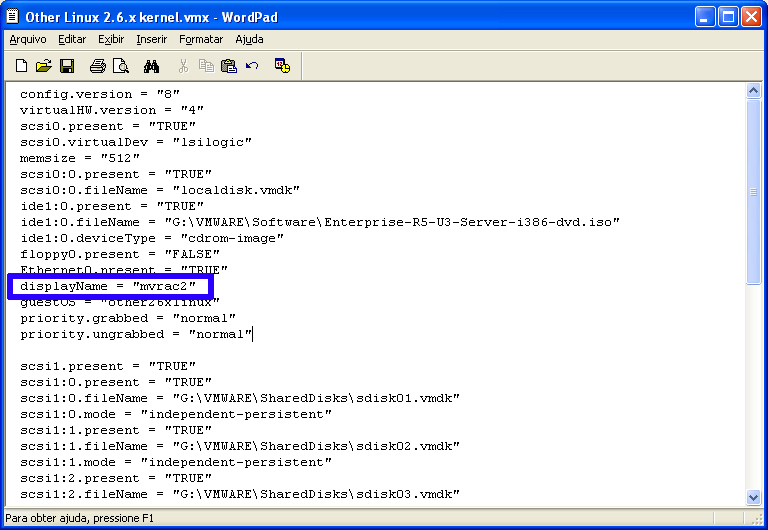The width and height of the screenshot is (768, 530).
Task: Open the Exibir menu
Action: pyautogui.click(x=111, y=39)
